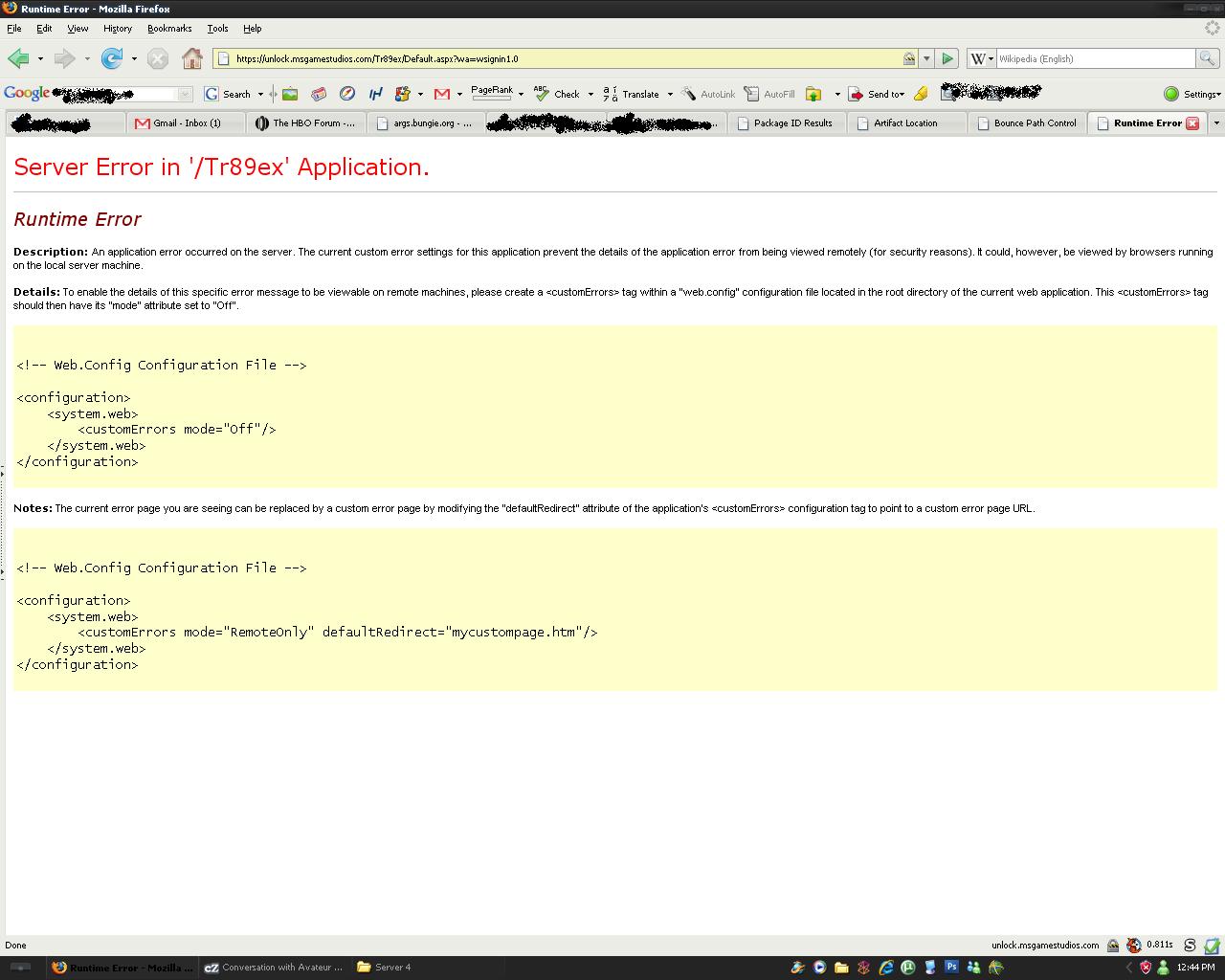The width and height of the screenshot is (1225, 980).
Task: Open the History menu
Action: [x=118, y=29]
